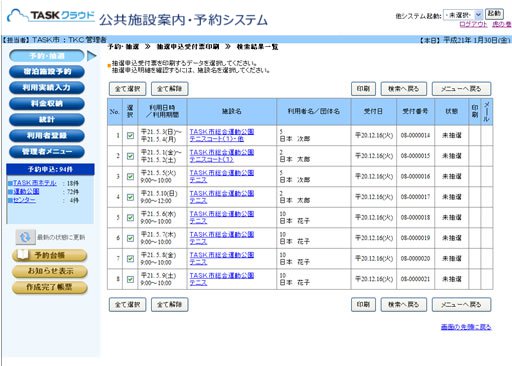Click 未抽選 status in row 08-0000019

[452, 238]
